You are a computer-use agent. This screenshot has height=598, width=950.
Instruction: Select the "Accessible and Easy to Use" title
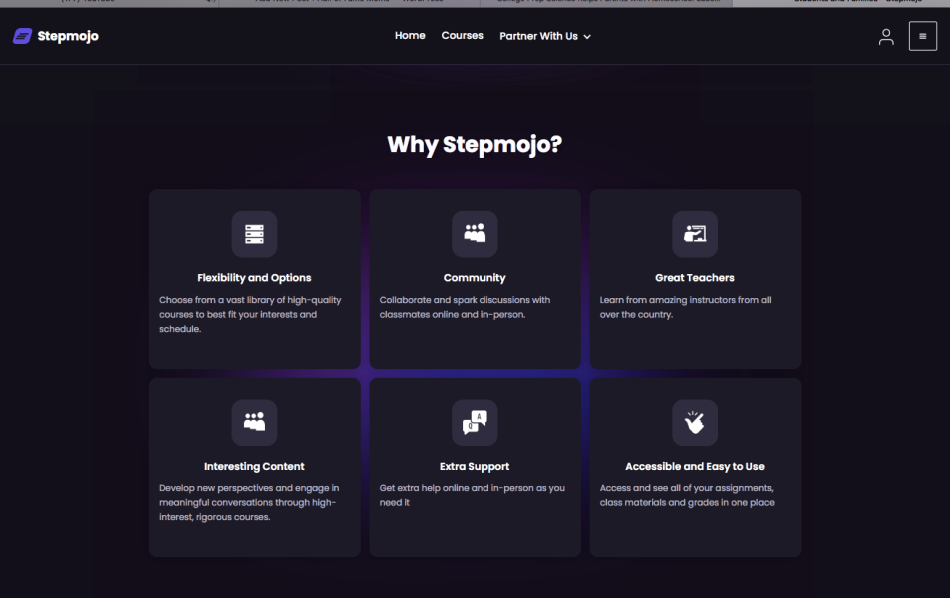pos(695,466)
